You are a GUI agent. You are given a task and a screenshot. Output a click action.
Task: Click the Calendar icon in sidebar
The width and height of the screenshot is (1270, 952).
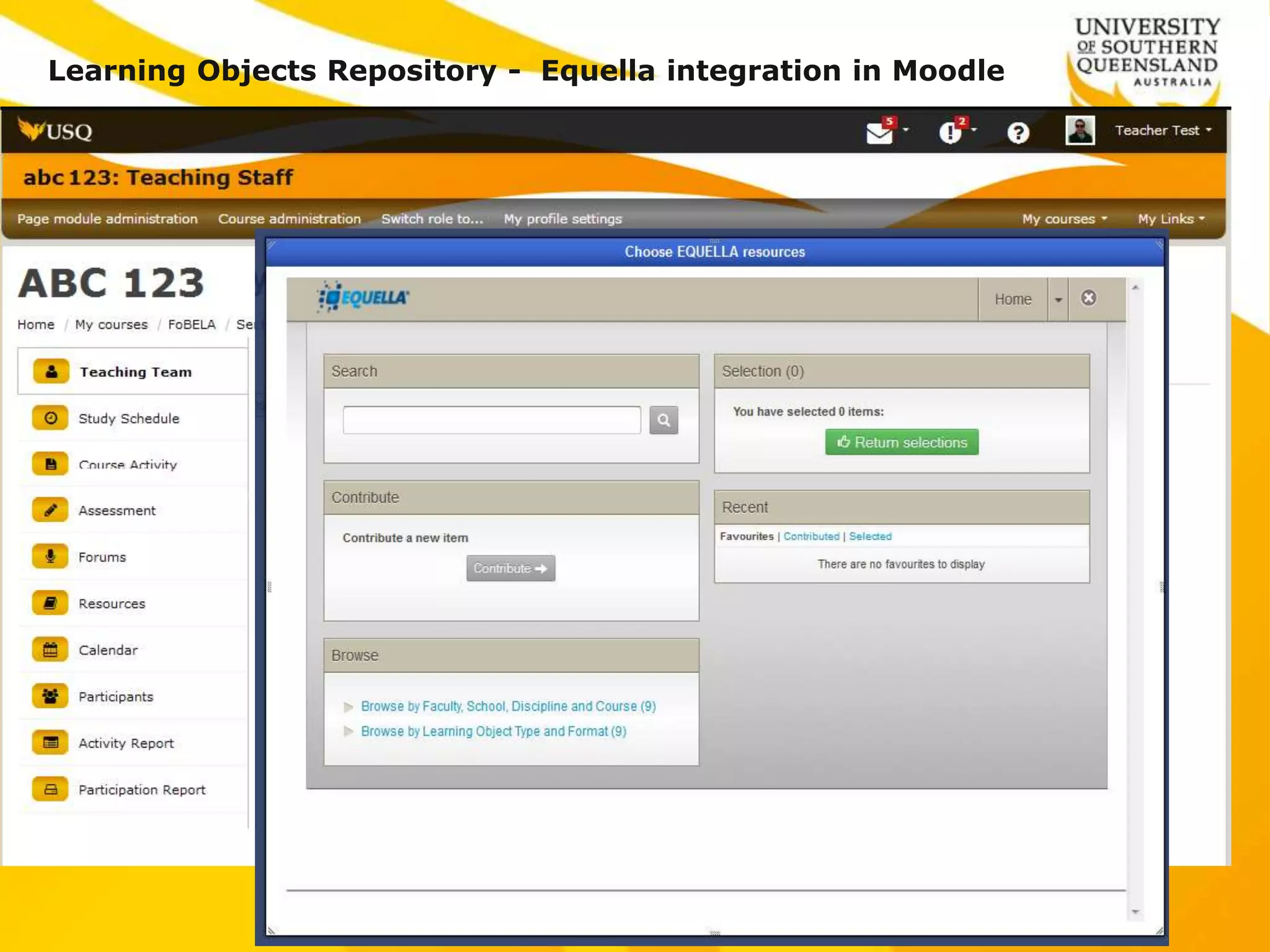click(51, 650)
